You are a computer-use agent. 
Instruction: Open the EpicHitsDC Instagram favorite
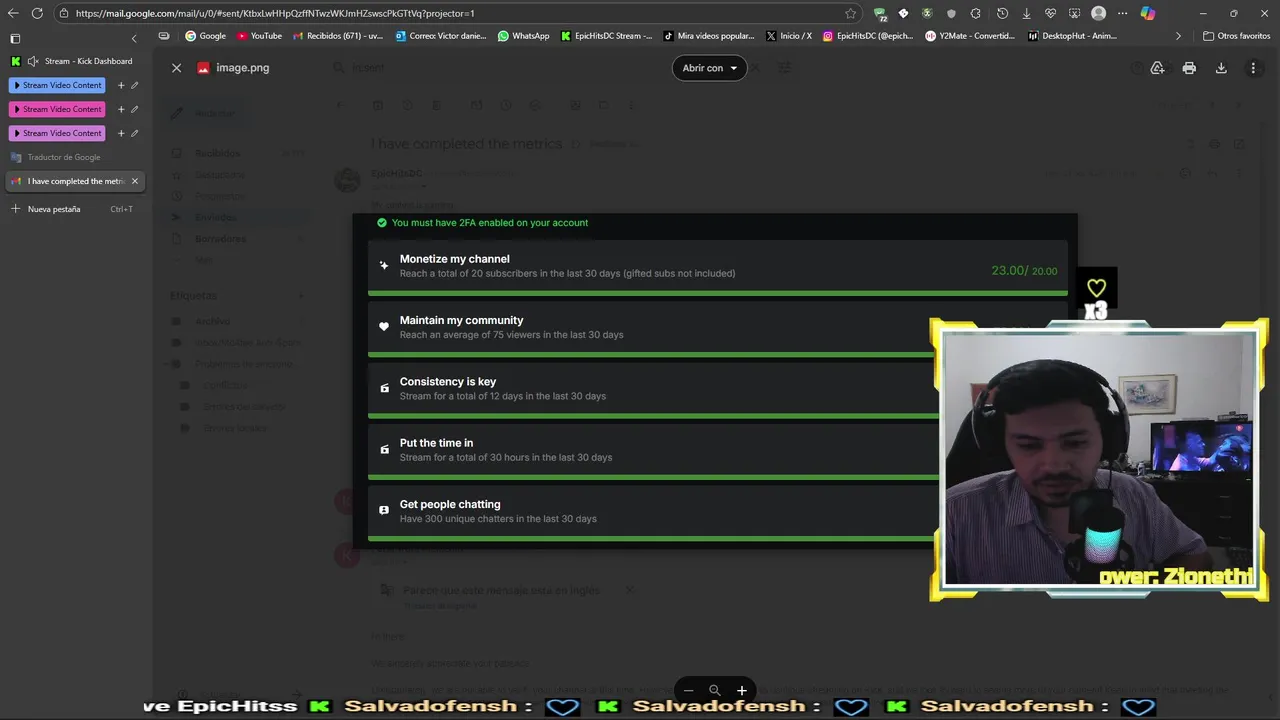pos(869,36)
